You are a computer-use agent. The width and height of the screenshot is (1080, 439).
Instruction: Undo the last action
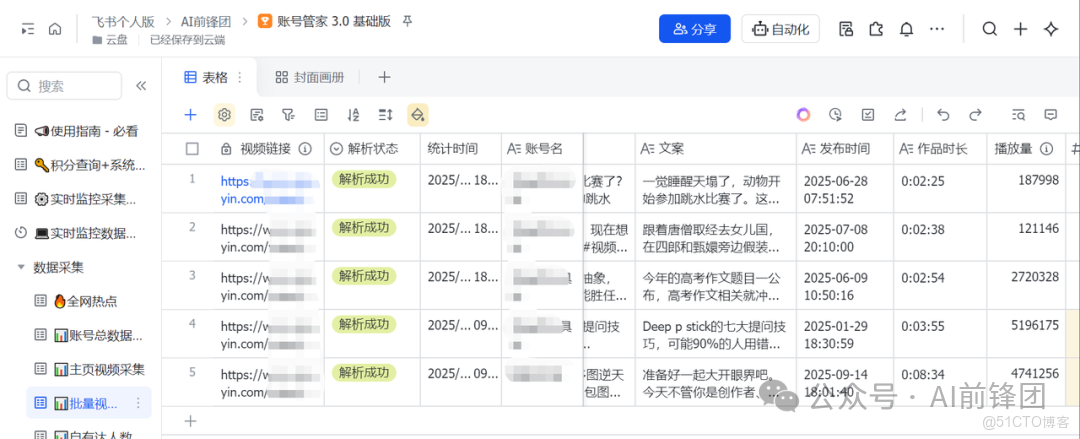click(943, 115)
